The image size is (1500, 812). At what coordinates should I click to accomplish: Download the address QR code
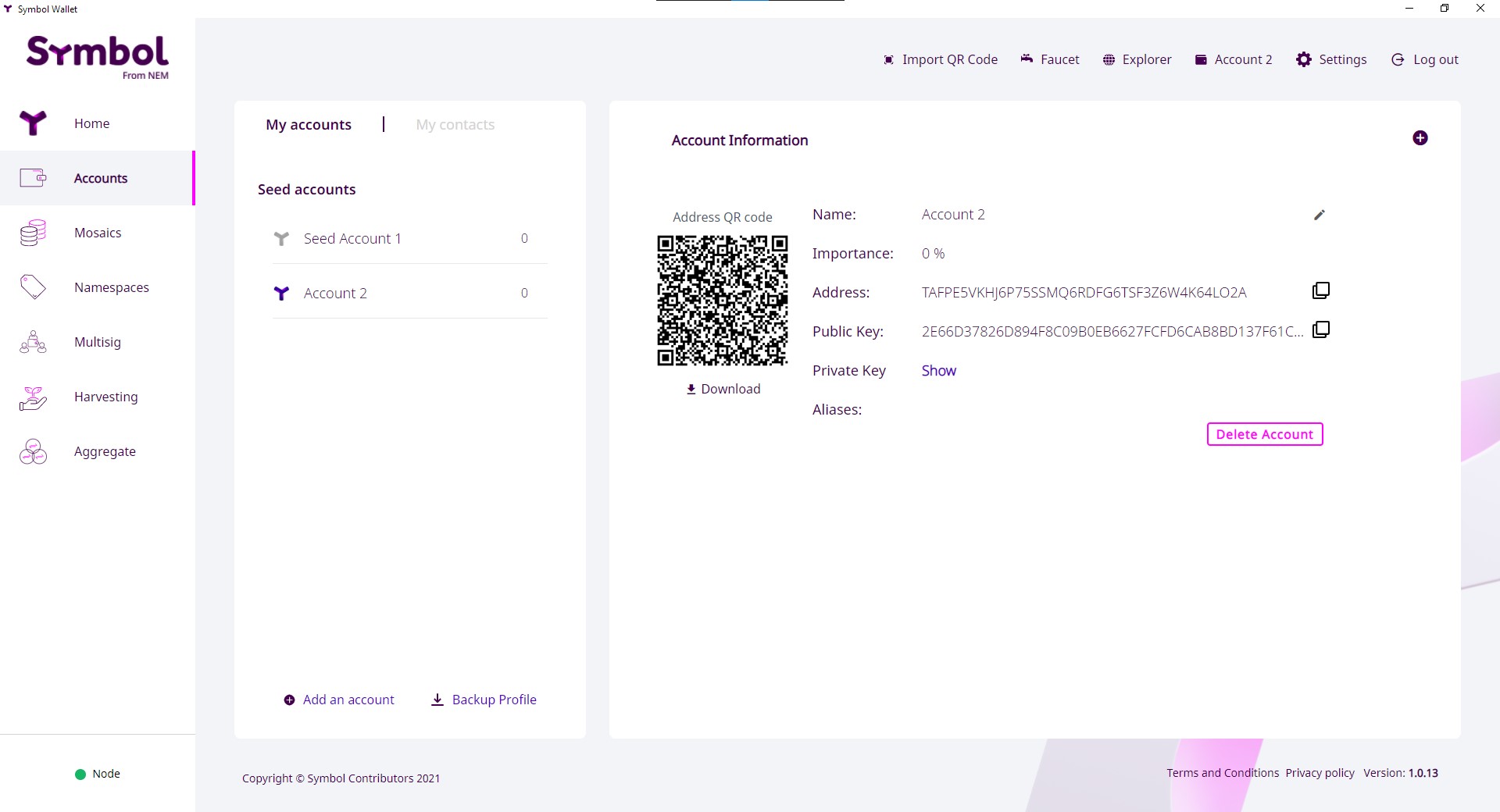723,389
